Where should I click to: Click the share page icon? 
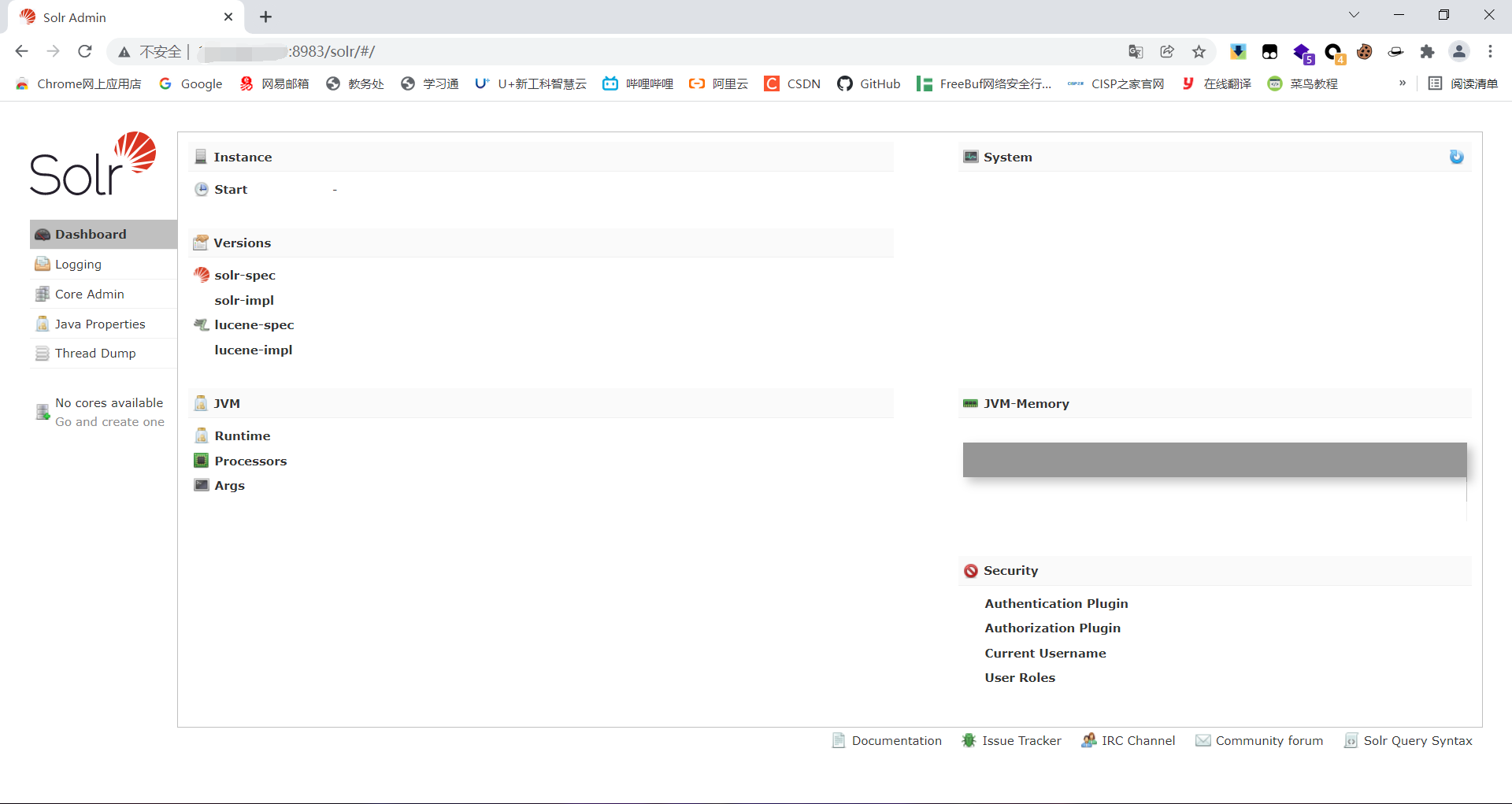pos(1167,52)
